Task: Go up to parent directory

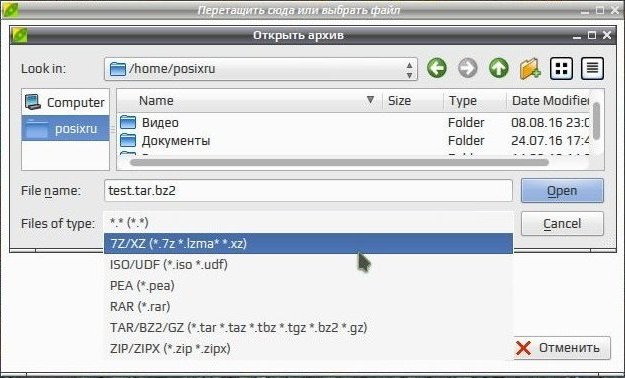Action: point(499,68)
